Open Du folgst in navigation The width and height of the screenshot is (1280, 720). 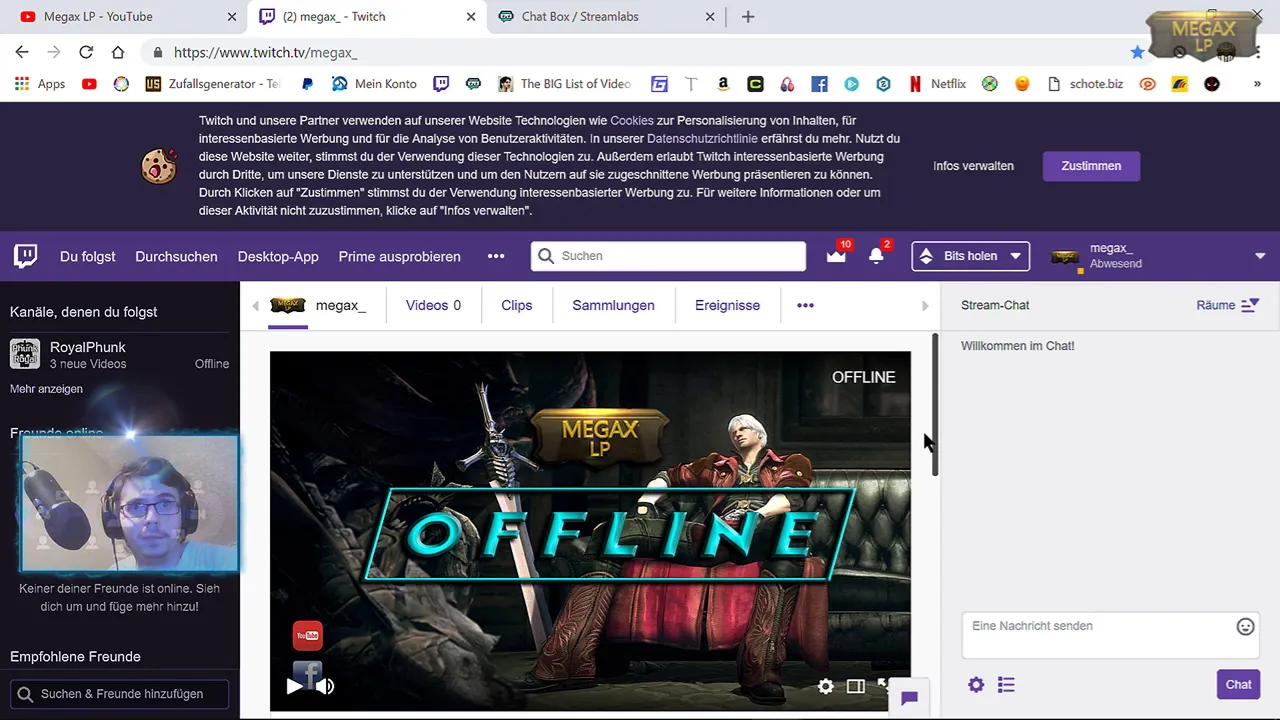click(x=88, y=256)
